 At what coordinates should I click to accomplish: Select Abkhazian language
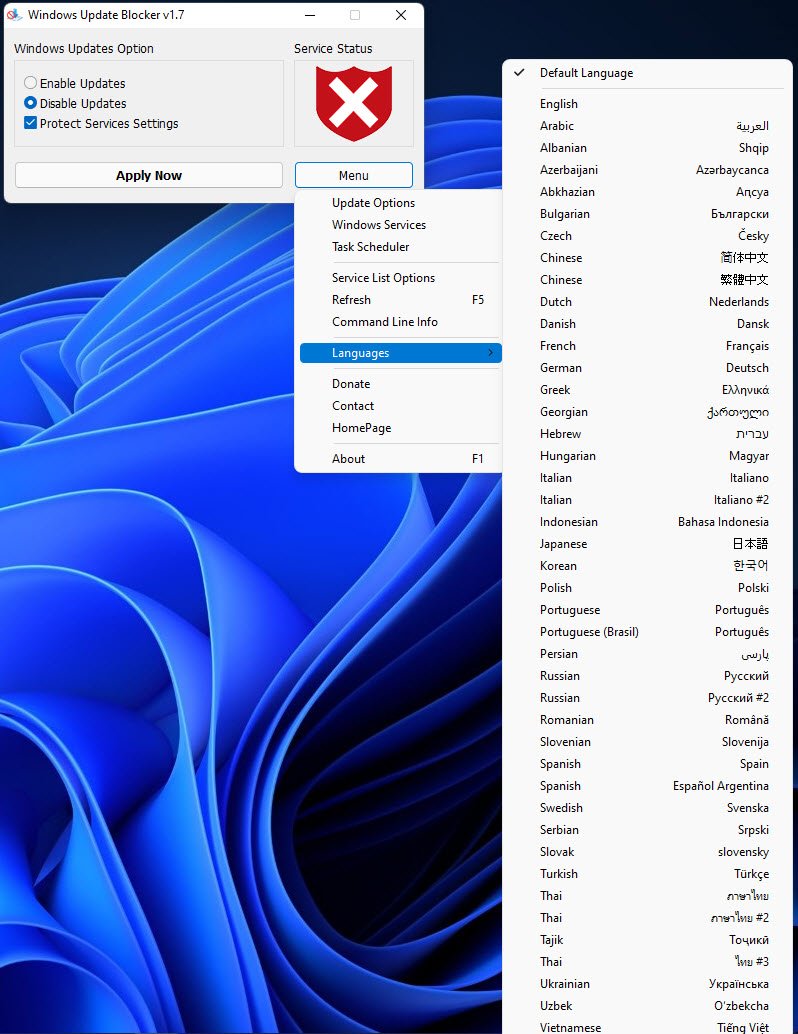coord(647,192)
